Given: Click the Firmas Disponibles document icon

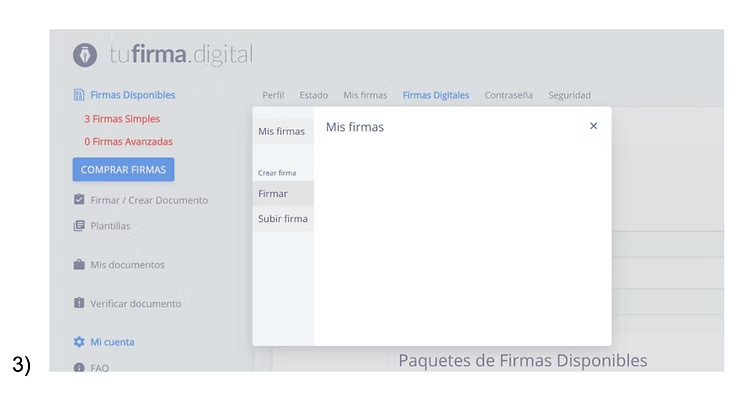Looking at the screenshot, I should click(79, 95).
